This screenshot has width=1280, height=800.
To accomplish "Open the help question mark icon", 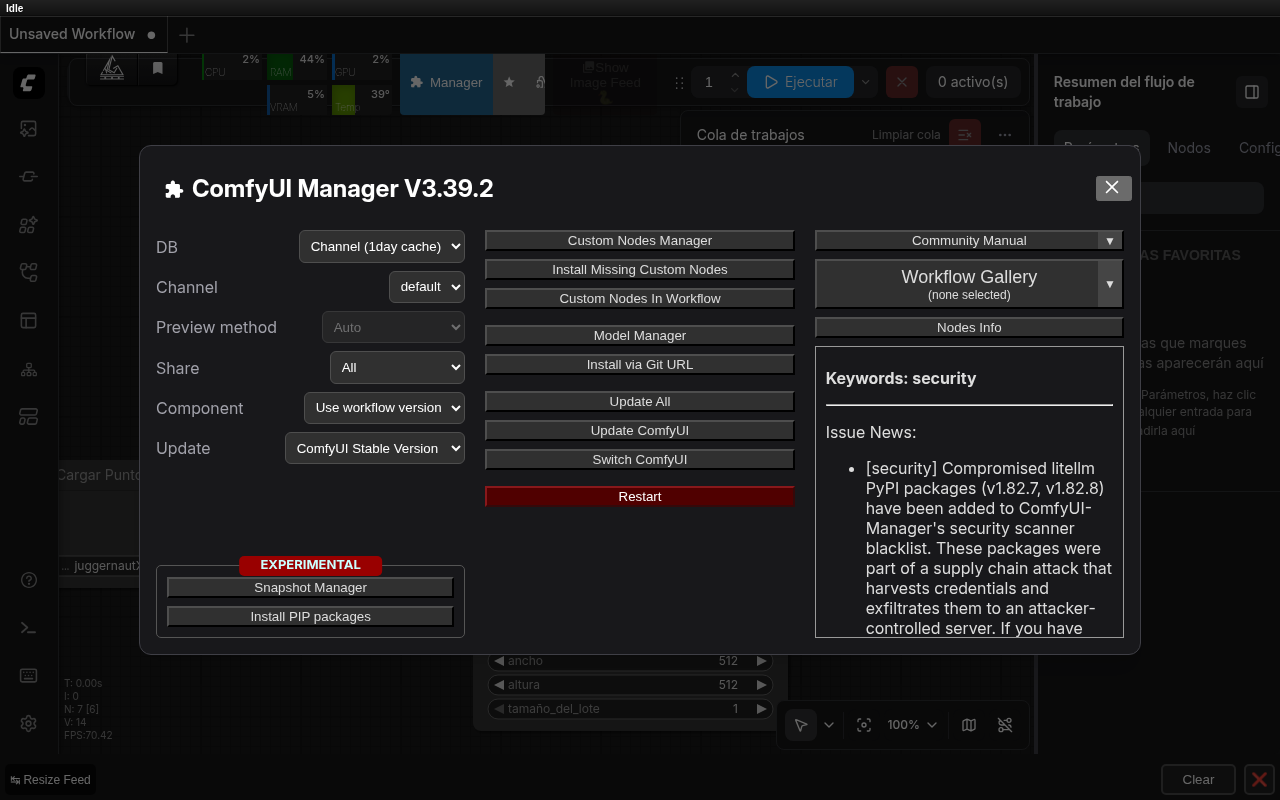I will click(x=28, y=580).
